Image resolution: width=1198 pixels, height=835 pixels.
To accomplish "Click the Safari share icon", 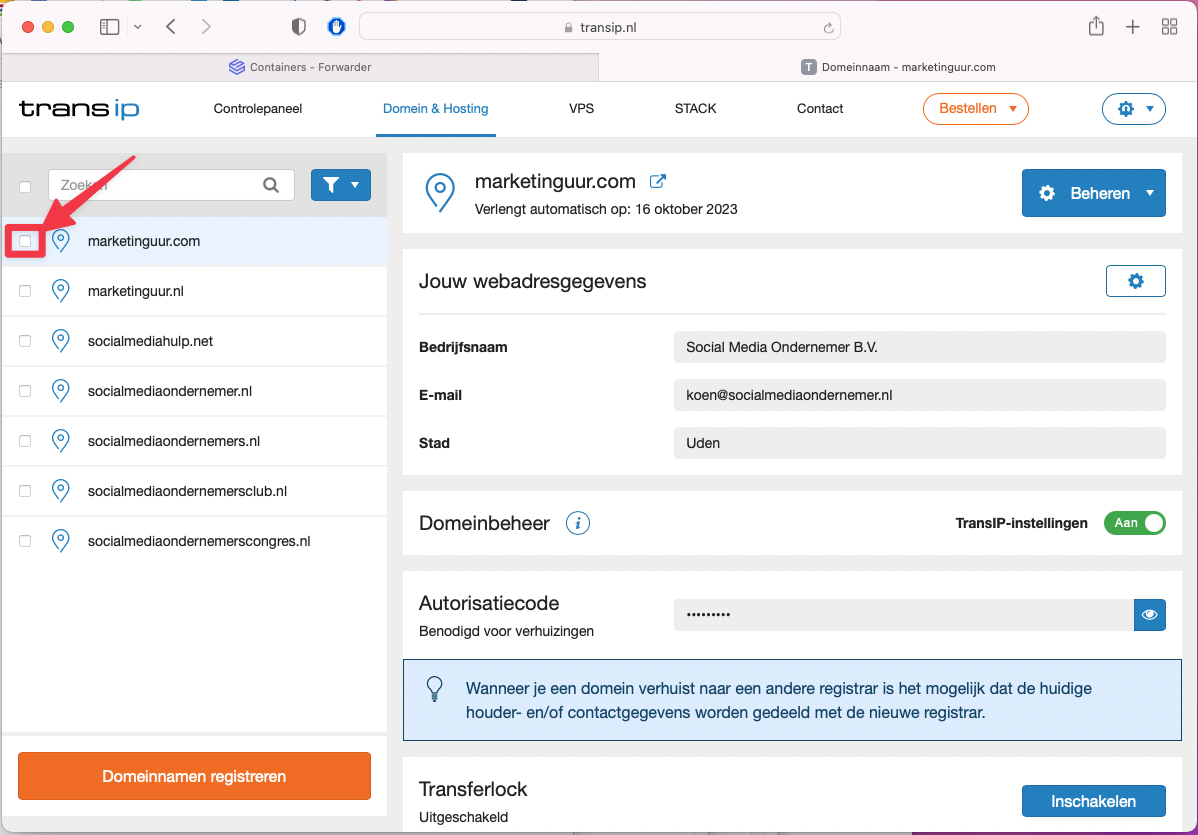I will coord(1096,27).
